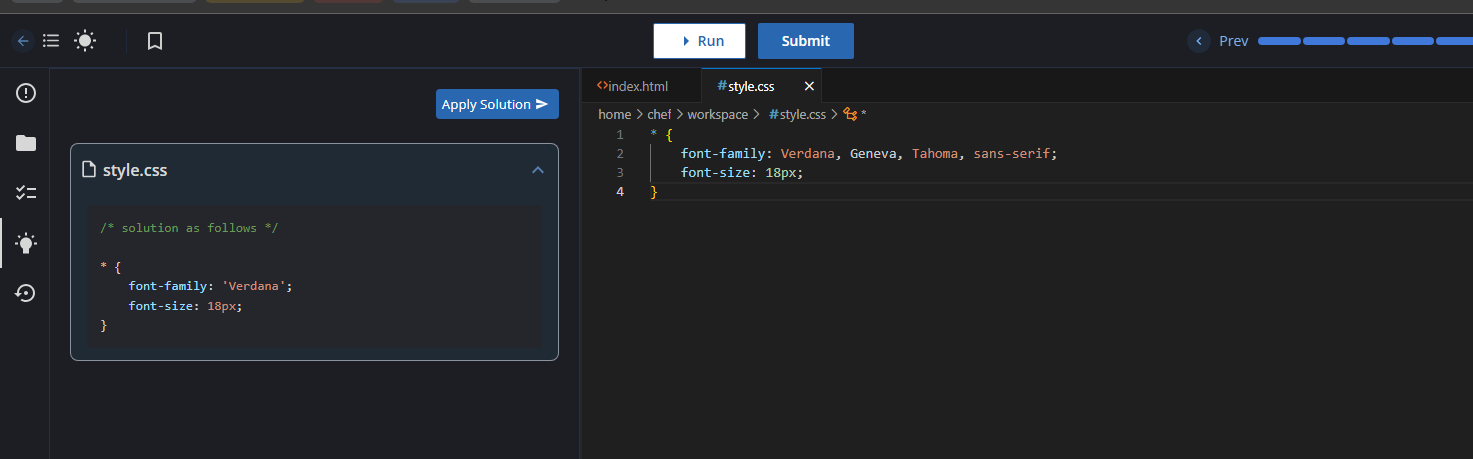Submit the solution

coord(806,41)
